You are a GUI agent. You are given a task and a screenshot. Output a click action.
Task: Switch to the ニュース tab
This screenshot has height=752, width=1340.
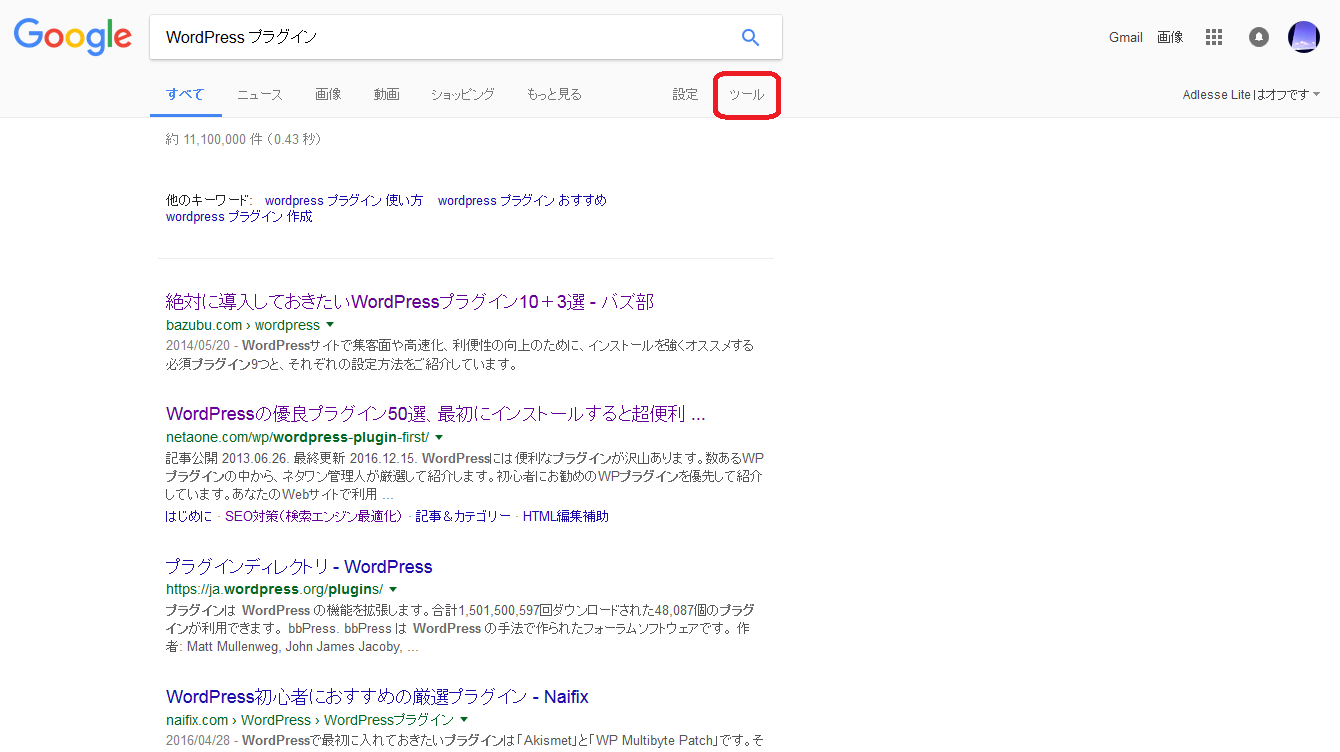point(260,95)
